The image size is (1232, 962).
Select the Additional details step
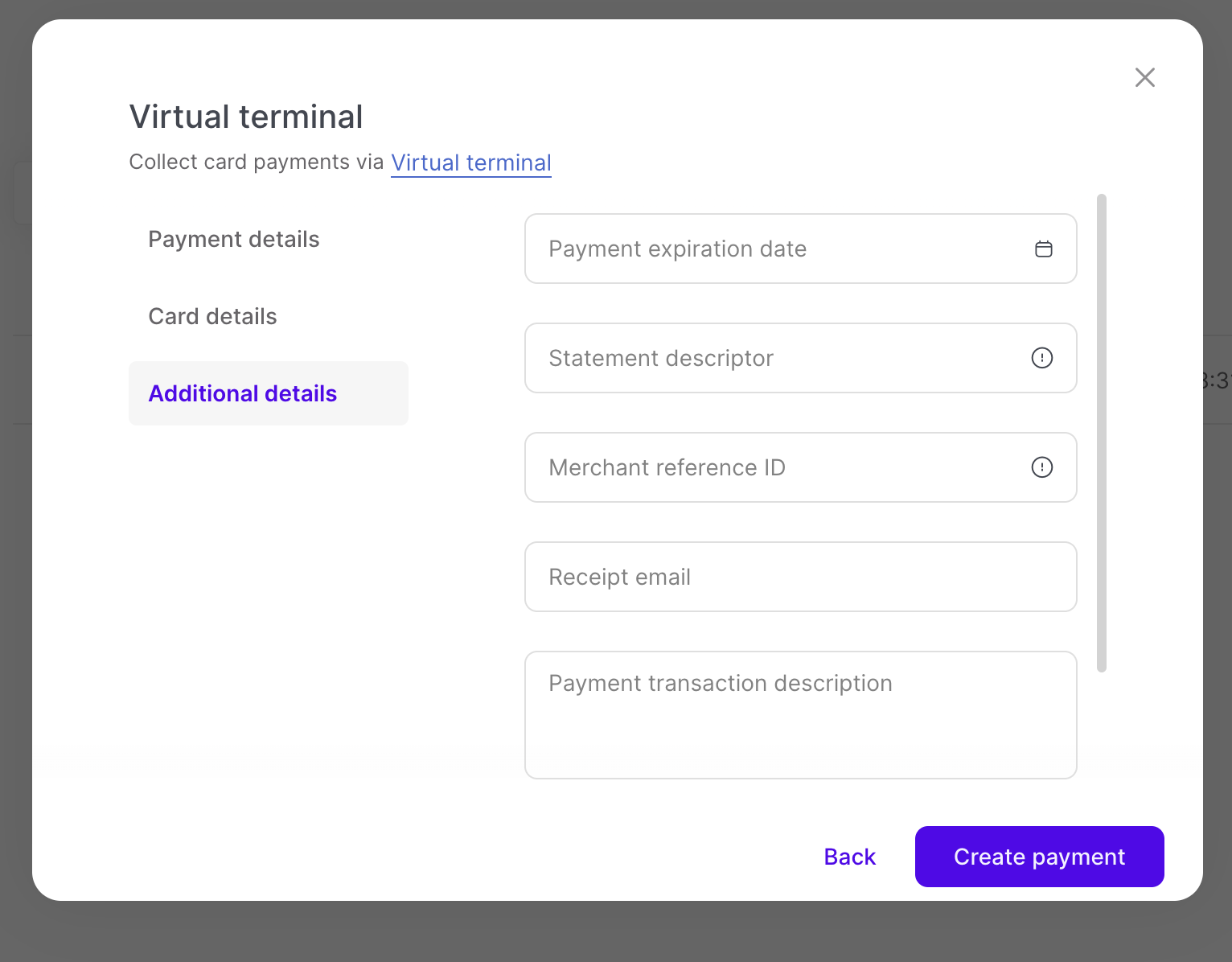(243, 394)
